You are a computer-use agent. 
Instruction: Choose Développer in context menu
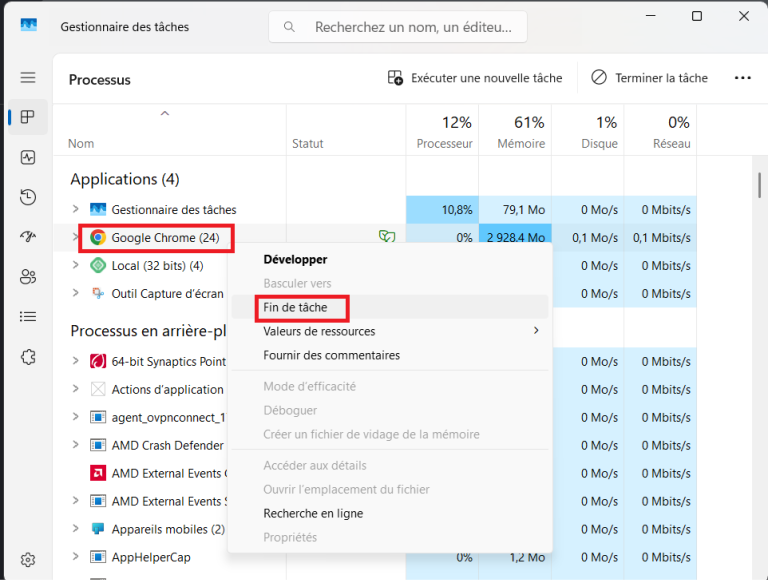390,259
